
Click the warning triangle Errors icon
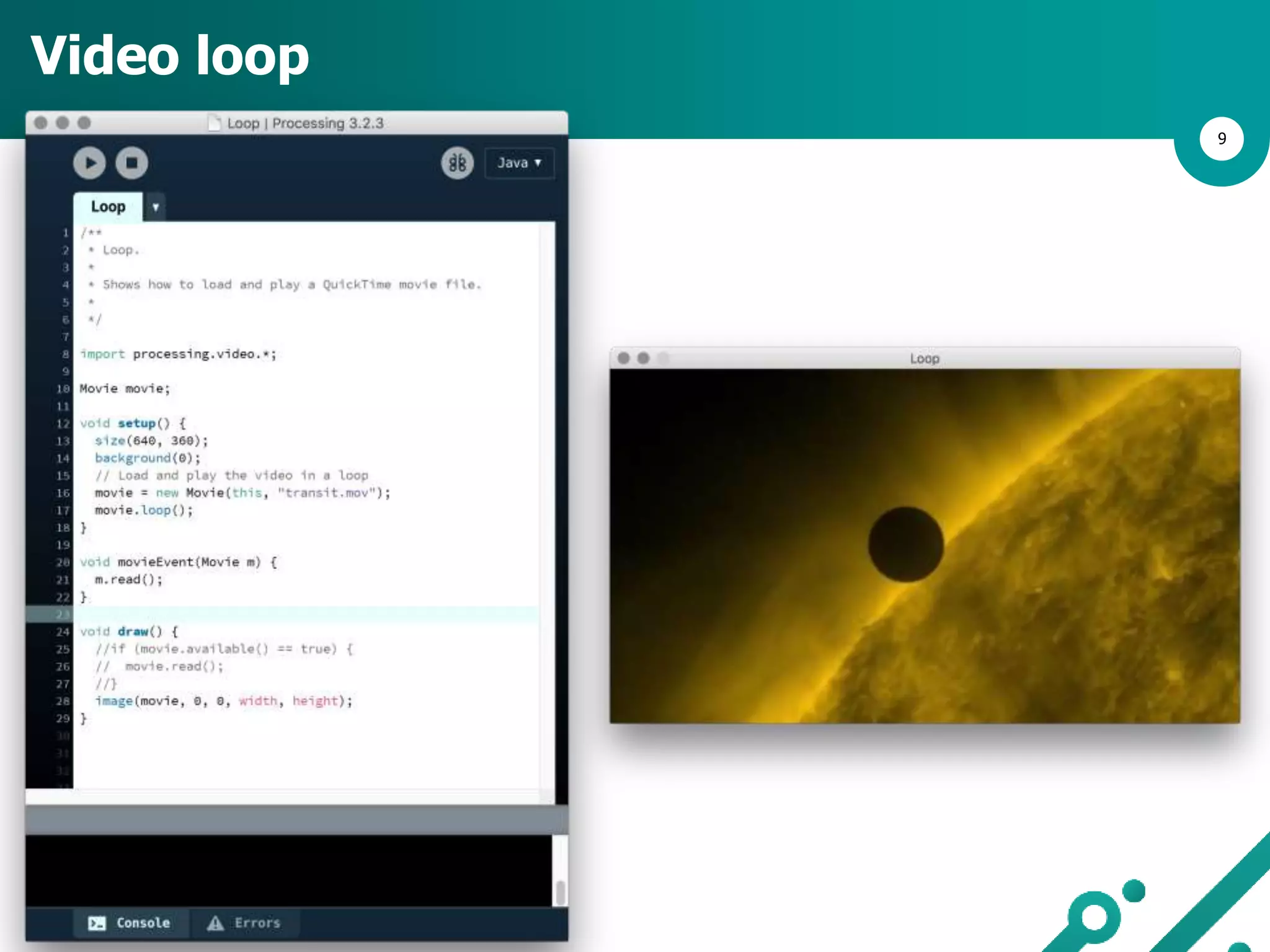[x=215, y=923]
